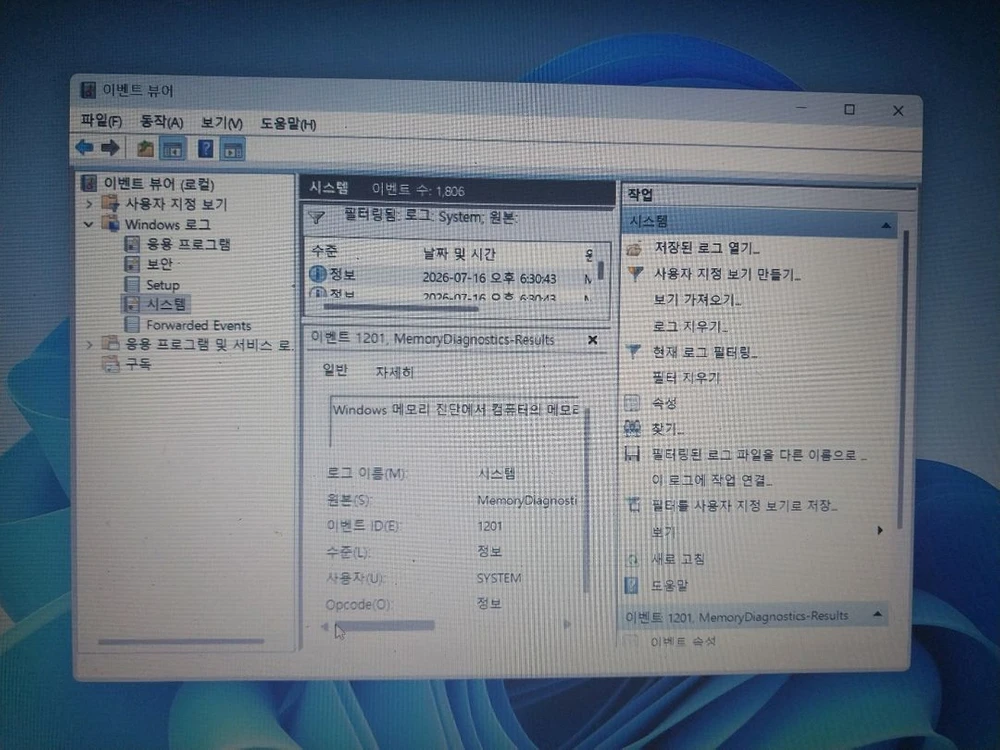Click the 속성 properties icon
This screenshot has width=1000, height=750.
point(631,402)
